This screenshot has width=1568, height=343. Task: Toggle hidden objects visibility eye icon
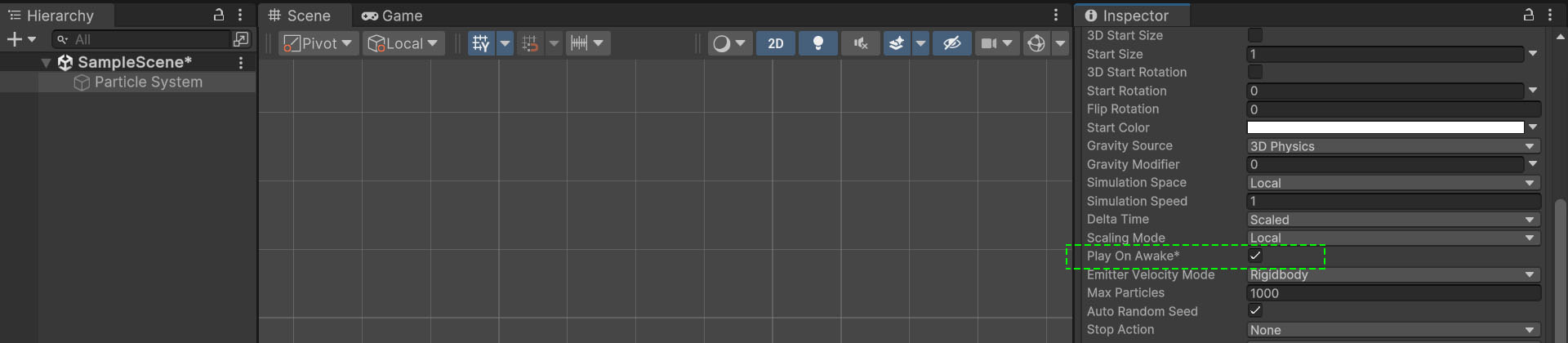[951, 43]
